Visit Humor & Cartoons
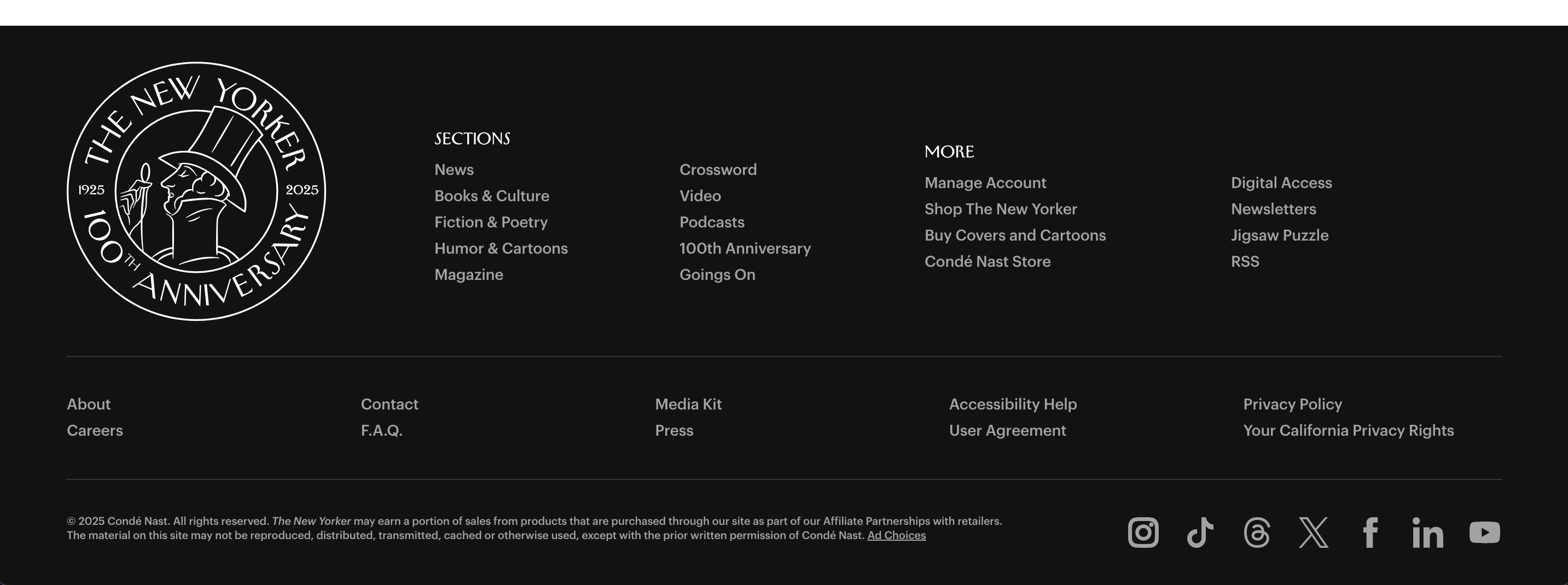 (501, 248)
